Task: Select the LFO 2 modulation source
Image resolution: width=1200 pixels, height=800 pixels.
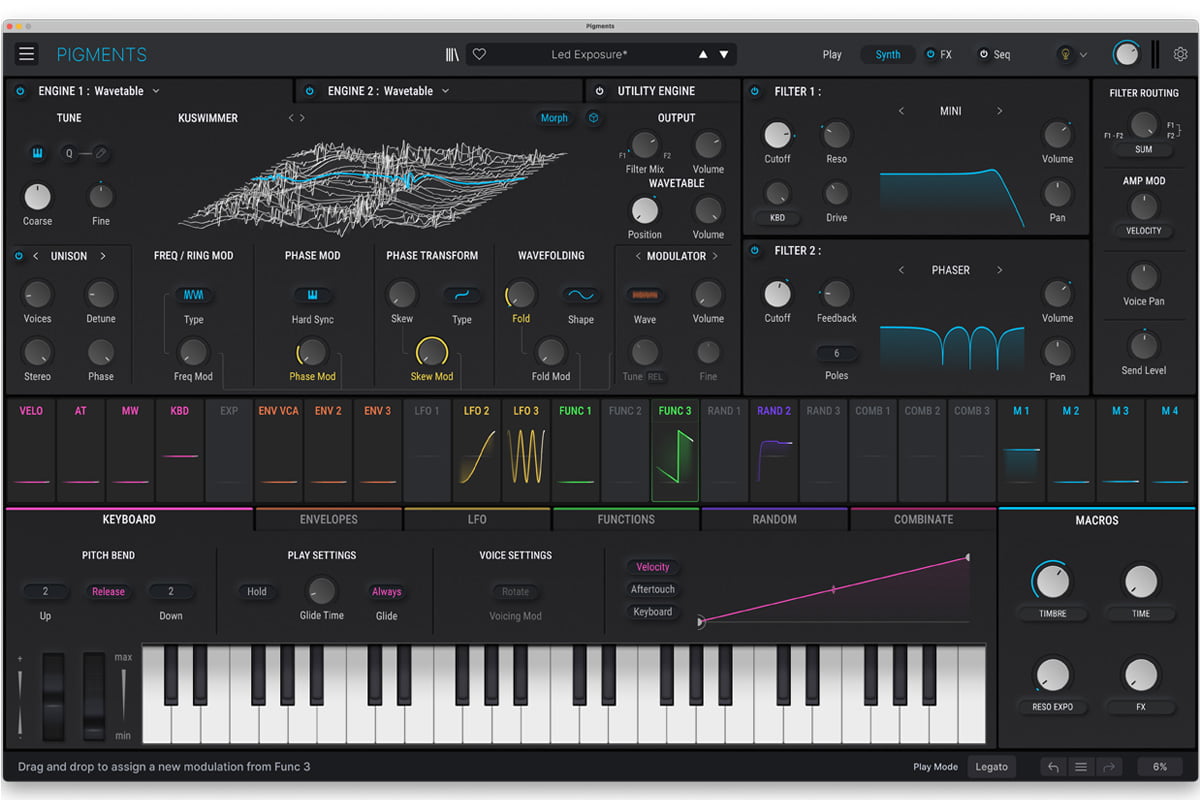Action: point(477,448)
